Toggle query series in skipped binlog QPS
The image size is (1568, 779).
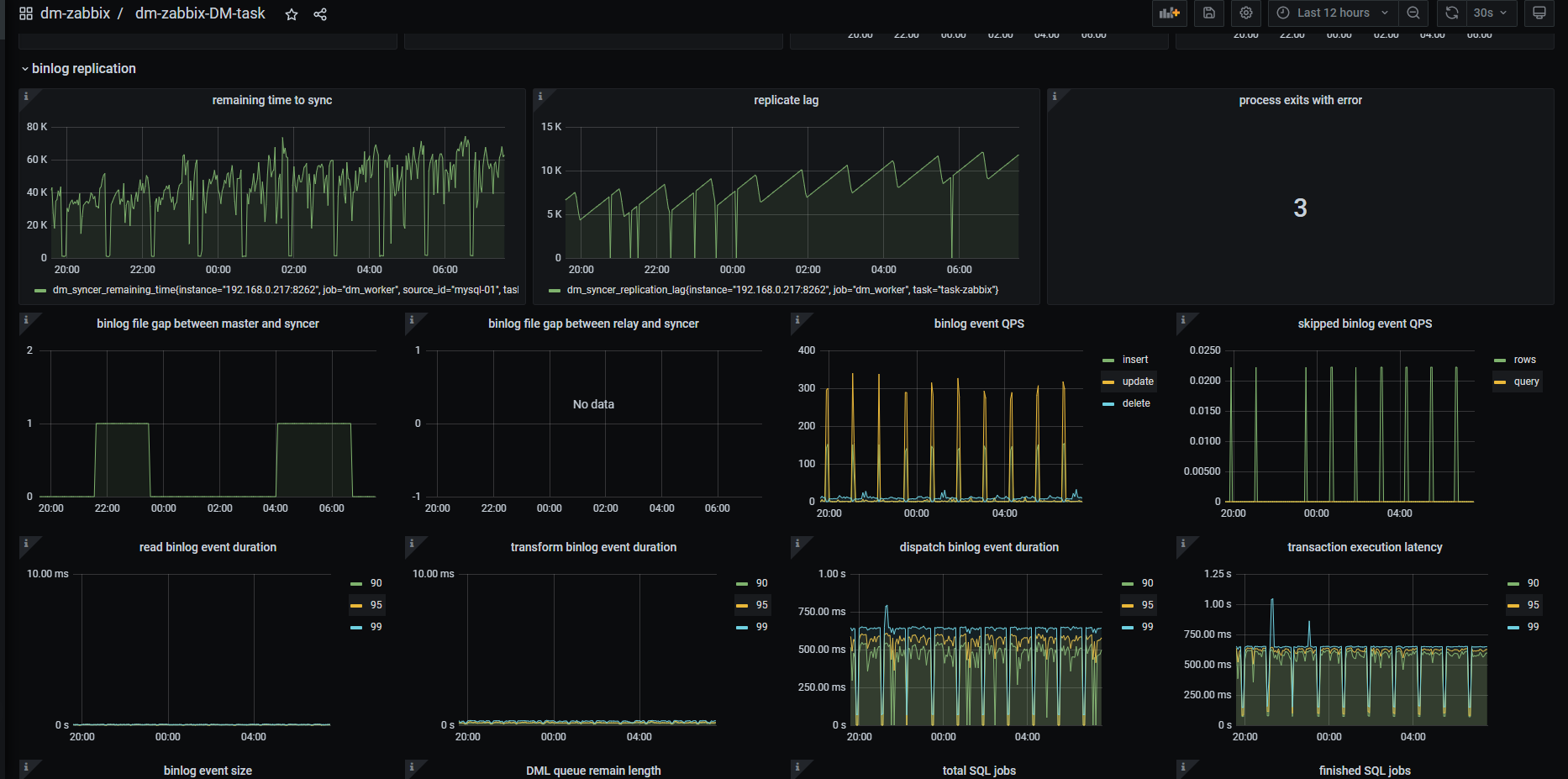[1526, 382]
